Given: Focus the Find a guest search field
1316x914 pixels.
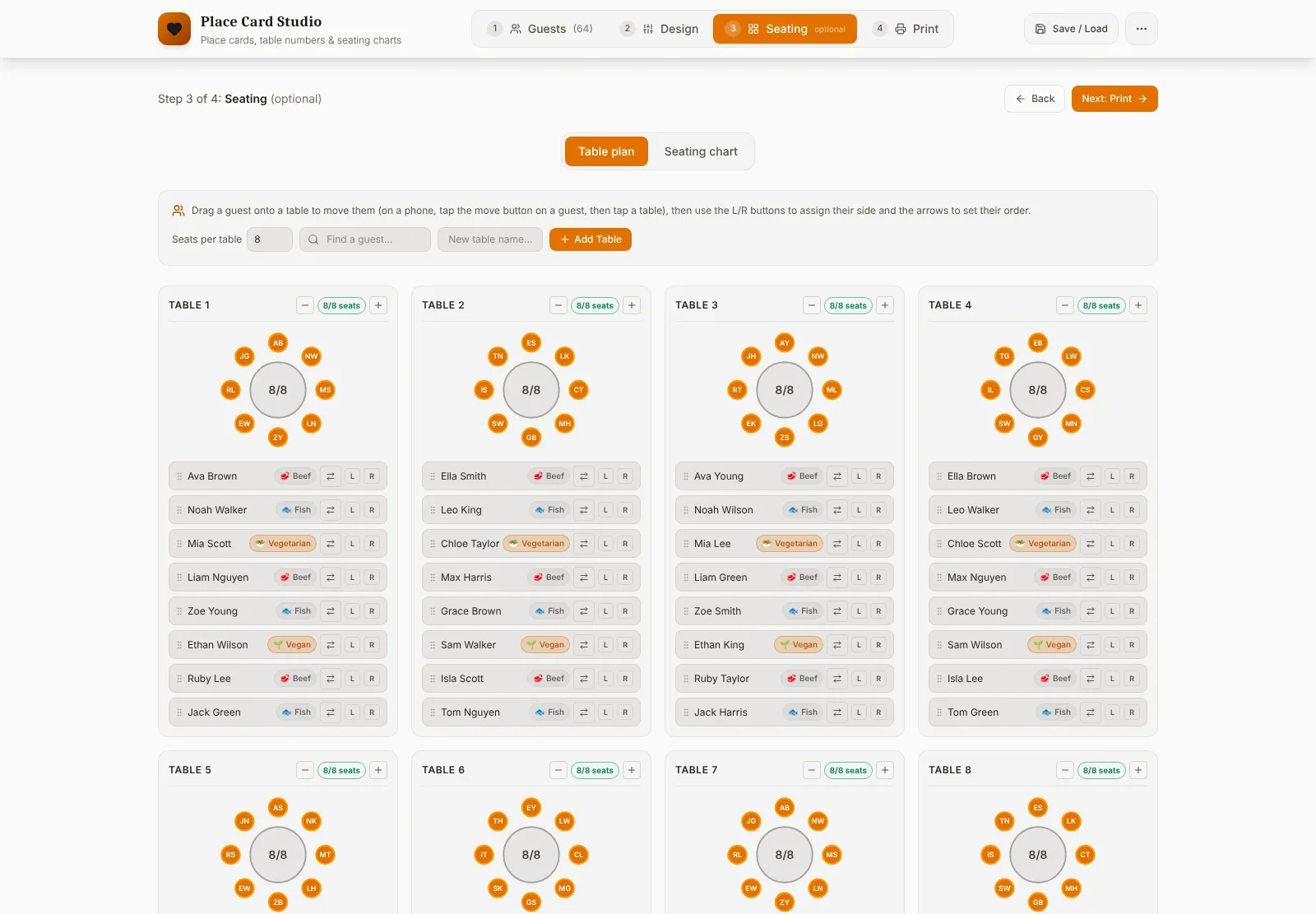Looking at the screenshot, I should pos(365,239).
